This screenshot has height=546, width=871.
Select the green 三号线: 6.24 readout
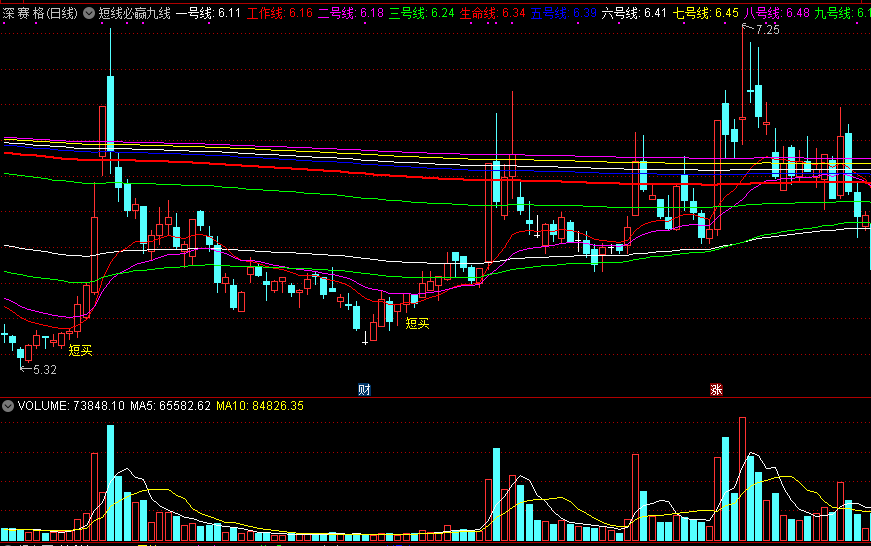422,13
